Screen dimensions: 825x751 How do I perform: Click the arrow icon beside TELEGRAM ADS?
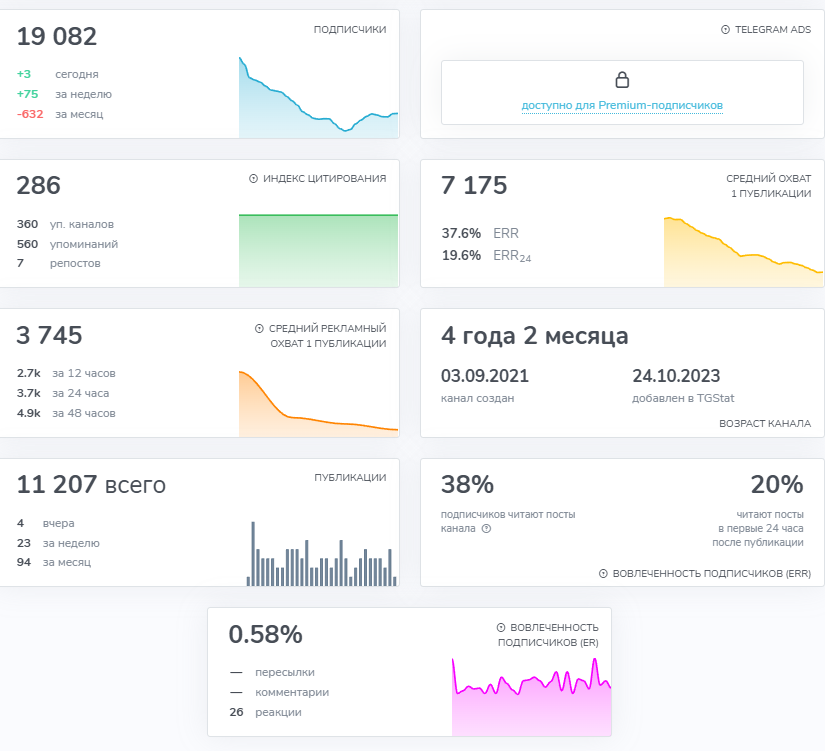725,30
